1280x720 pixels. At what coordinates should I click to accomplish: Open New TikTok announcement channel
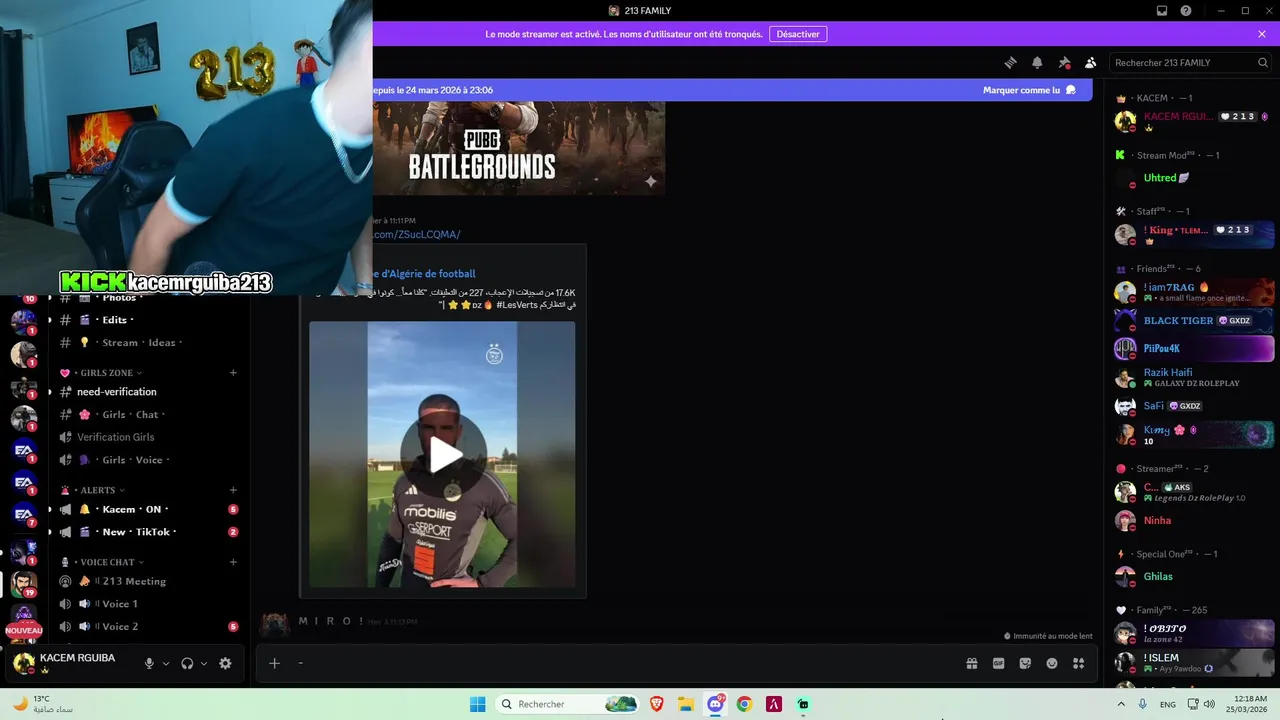tap(148, 532)
